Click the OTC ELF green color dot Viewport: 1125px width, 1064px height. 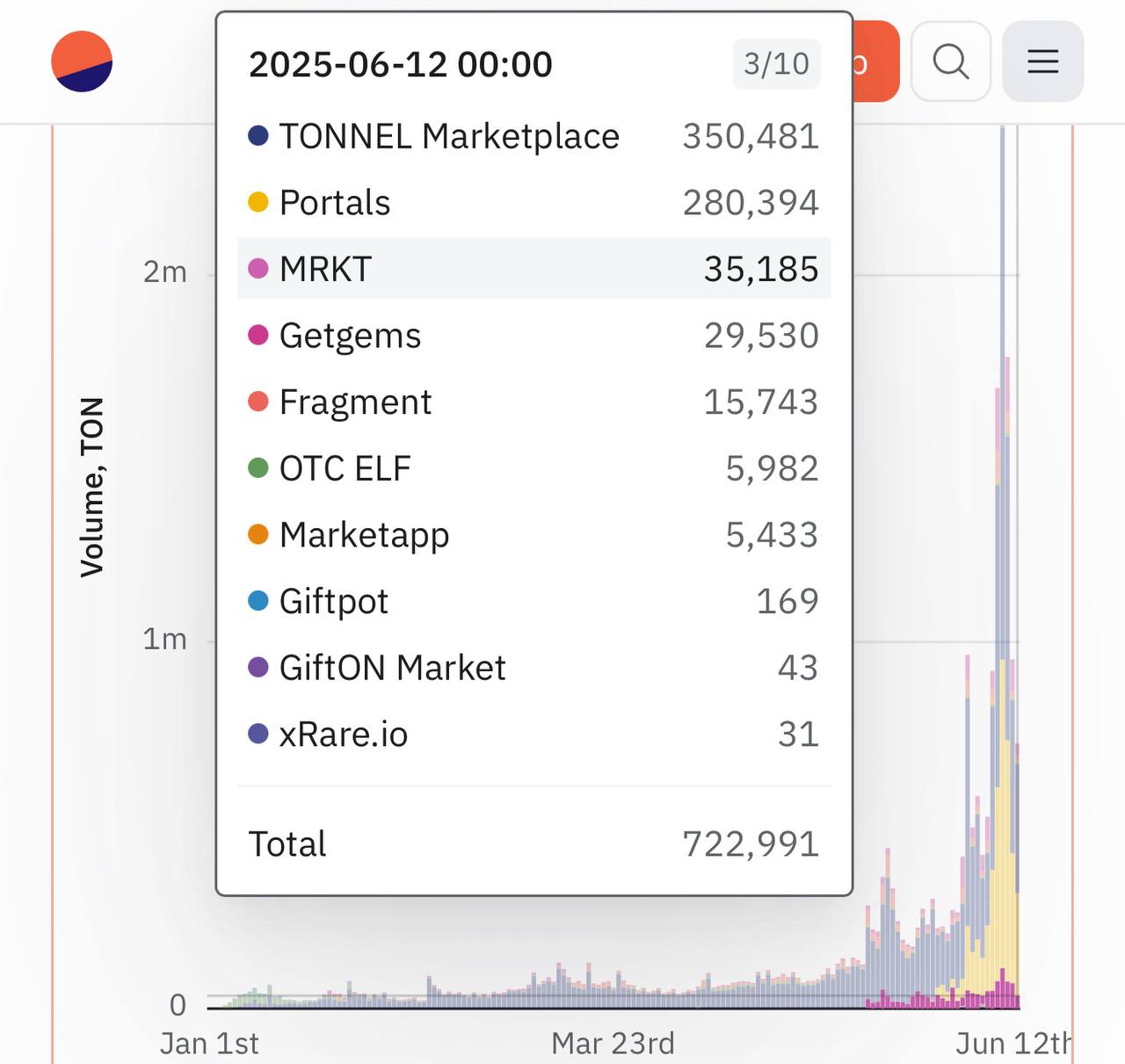click(x=258, y=467)
